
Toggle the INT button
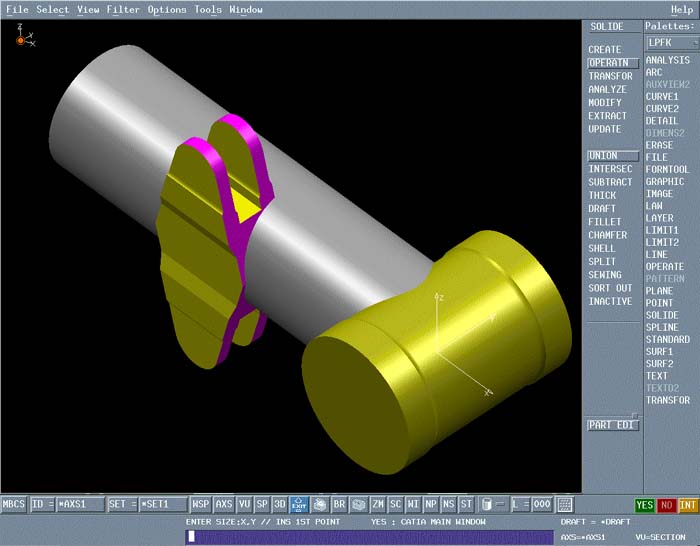pyautogui.click(x=687, y=505)
